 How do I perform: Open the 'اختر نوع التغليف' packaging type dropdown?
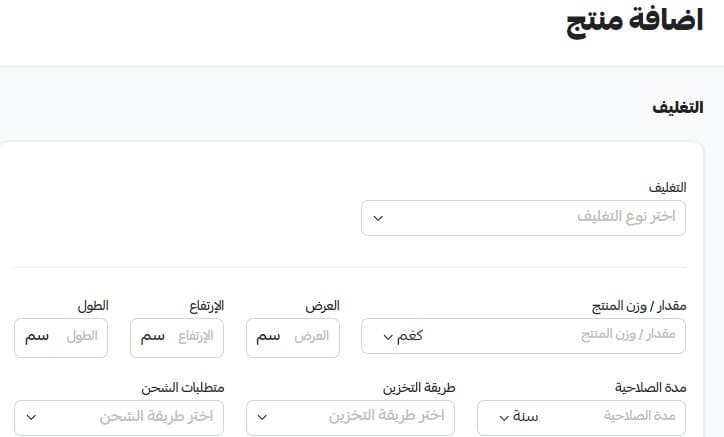[x=523, y=217]
